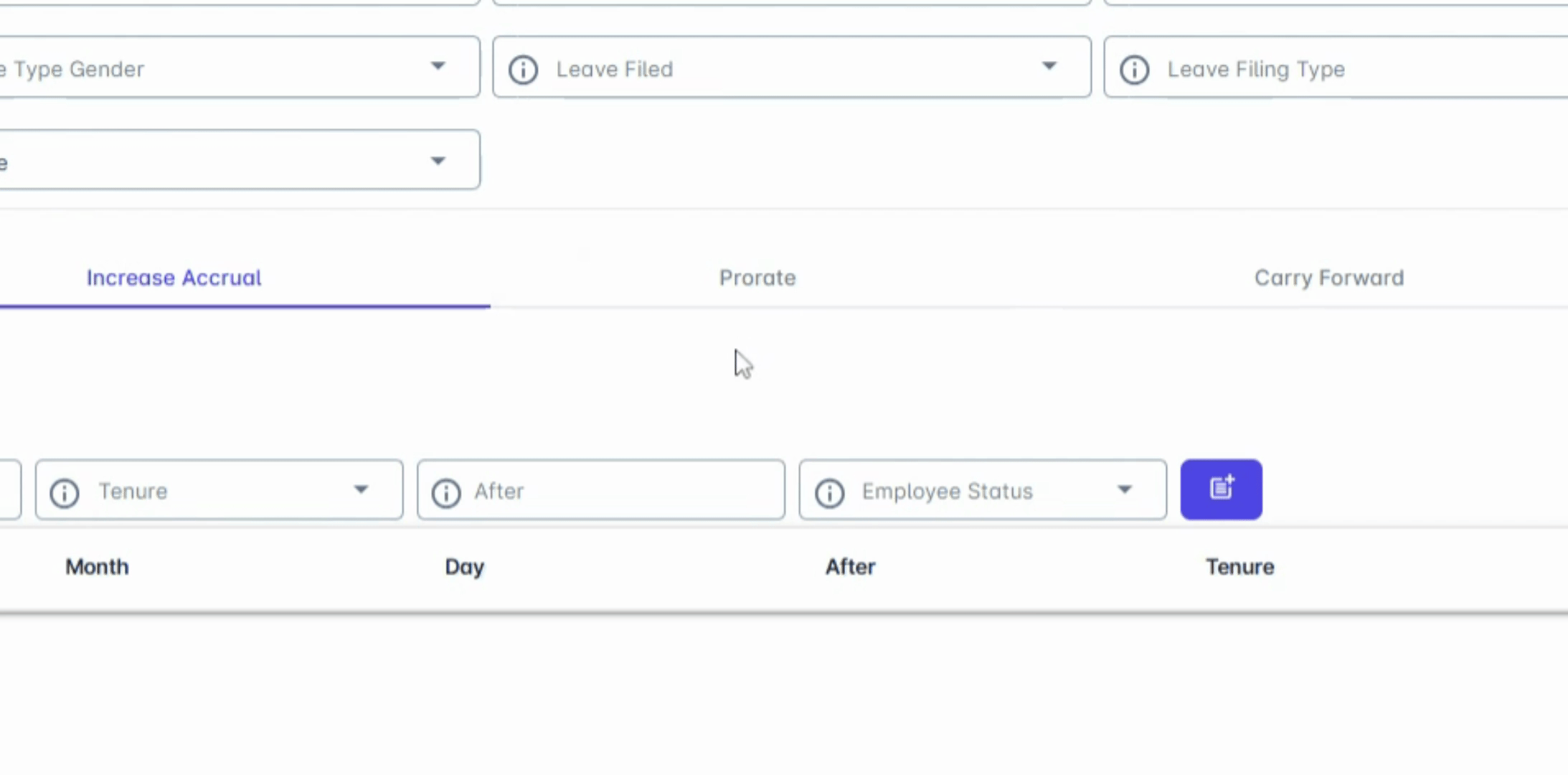The image size is (1568, 775).
Task: Select the Increase Accrual tab
Action: click(x=174, y=278)
